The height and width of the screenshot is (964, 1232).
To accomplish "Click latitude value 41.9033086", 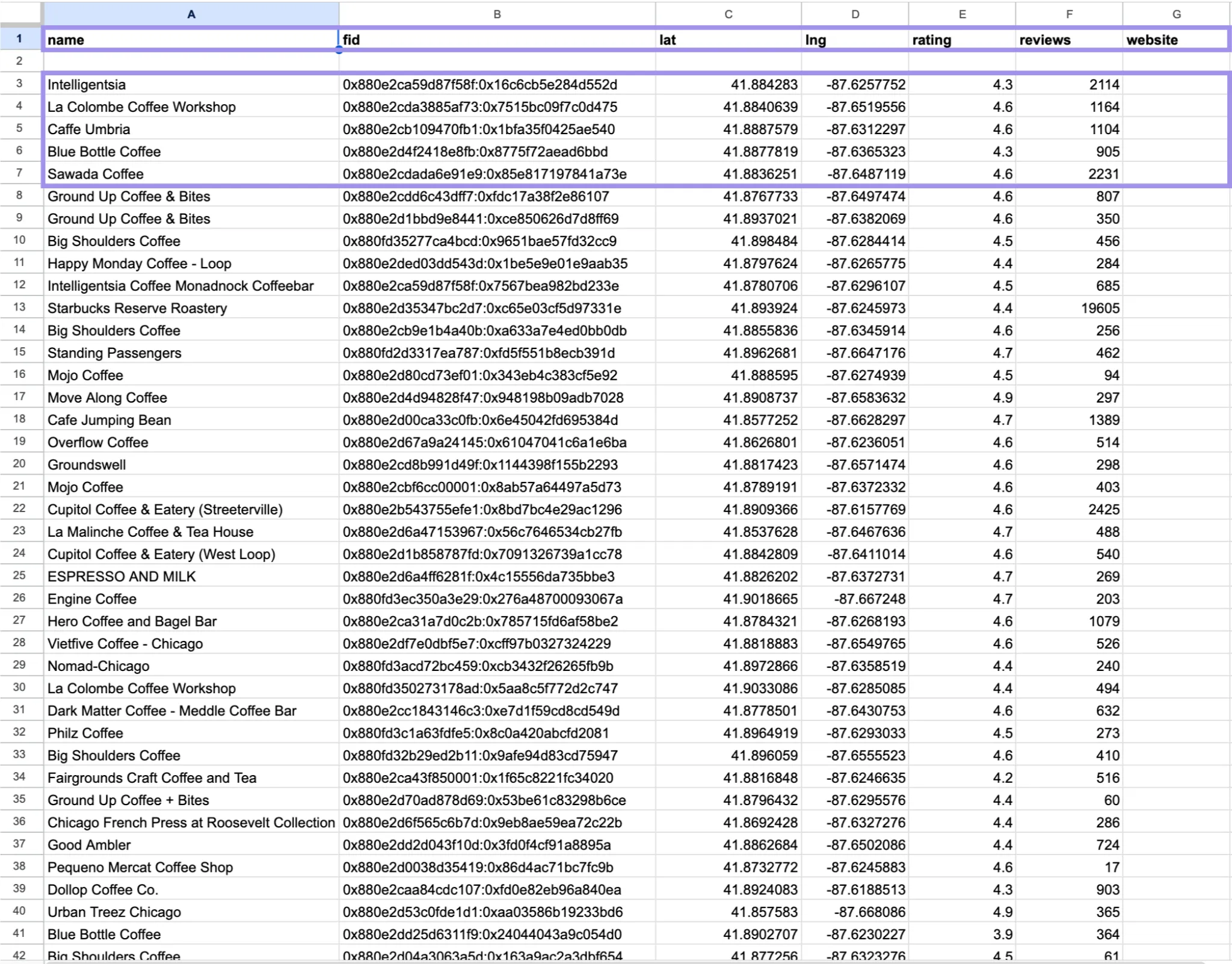I will 728,688.
